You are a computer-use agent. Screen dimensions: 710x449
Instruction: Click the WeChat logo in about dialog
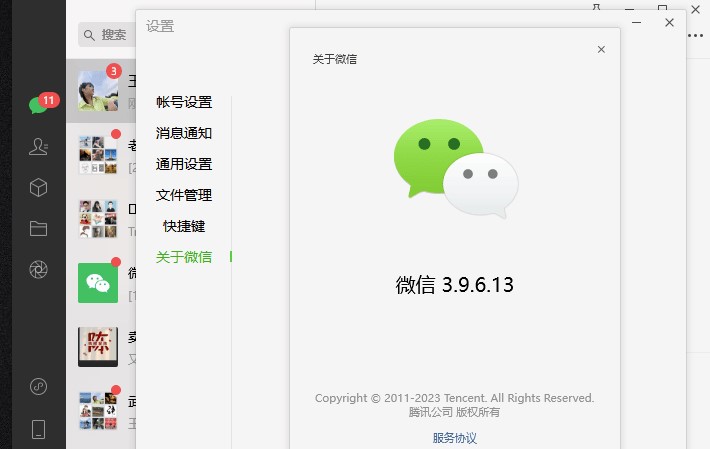point(456,168)
